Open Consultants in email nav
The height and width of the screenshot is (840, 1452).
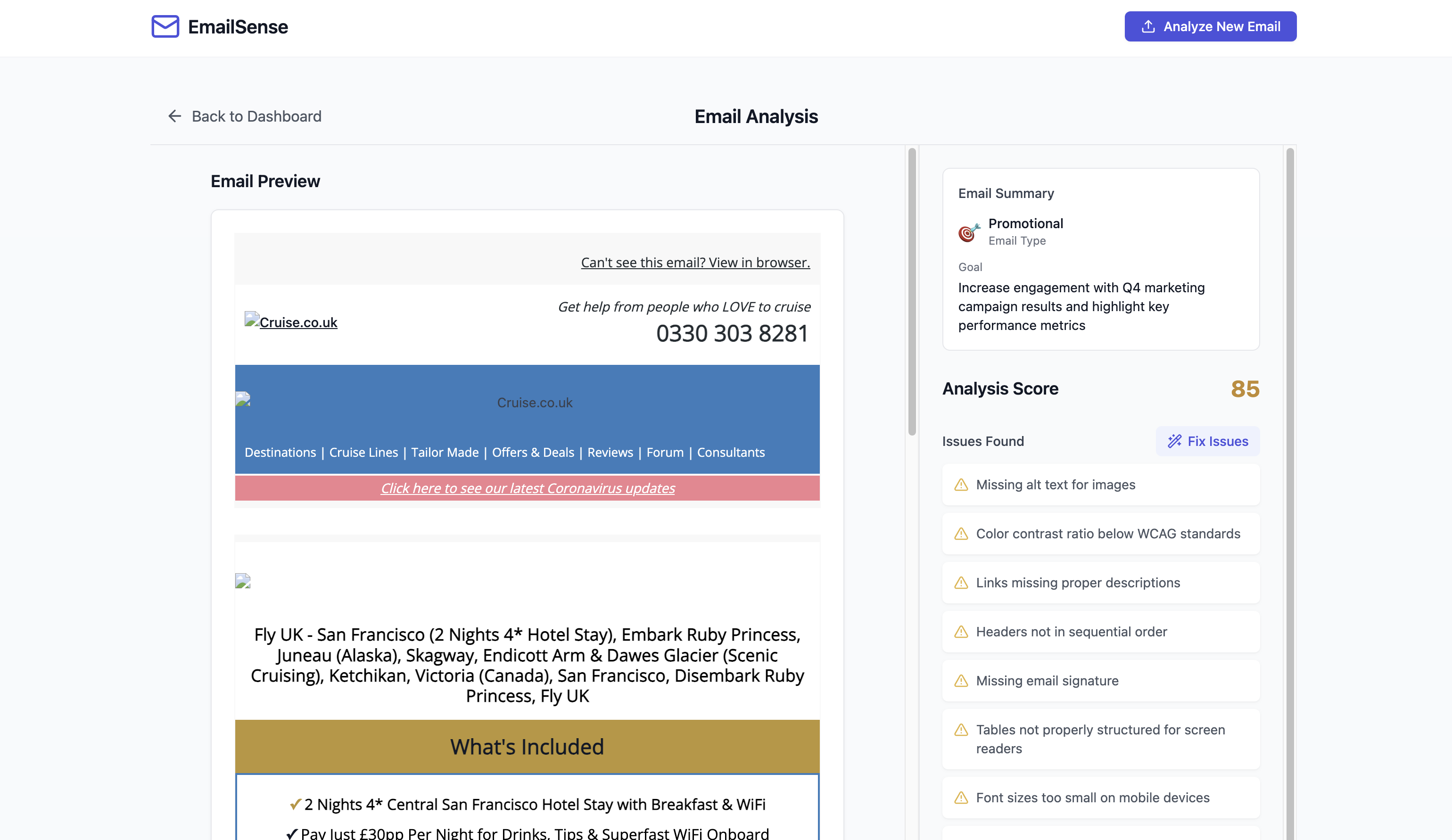[731, 452]
